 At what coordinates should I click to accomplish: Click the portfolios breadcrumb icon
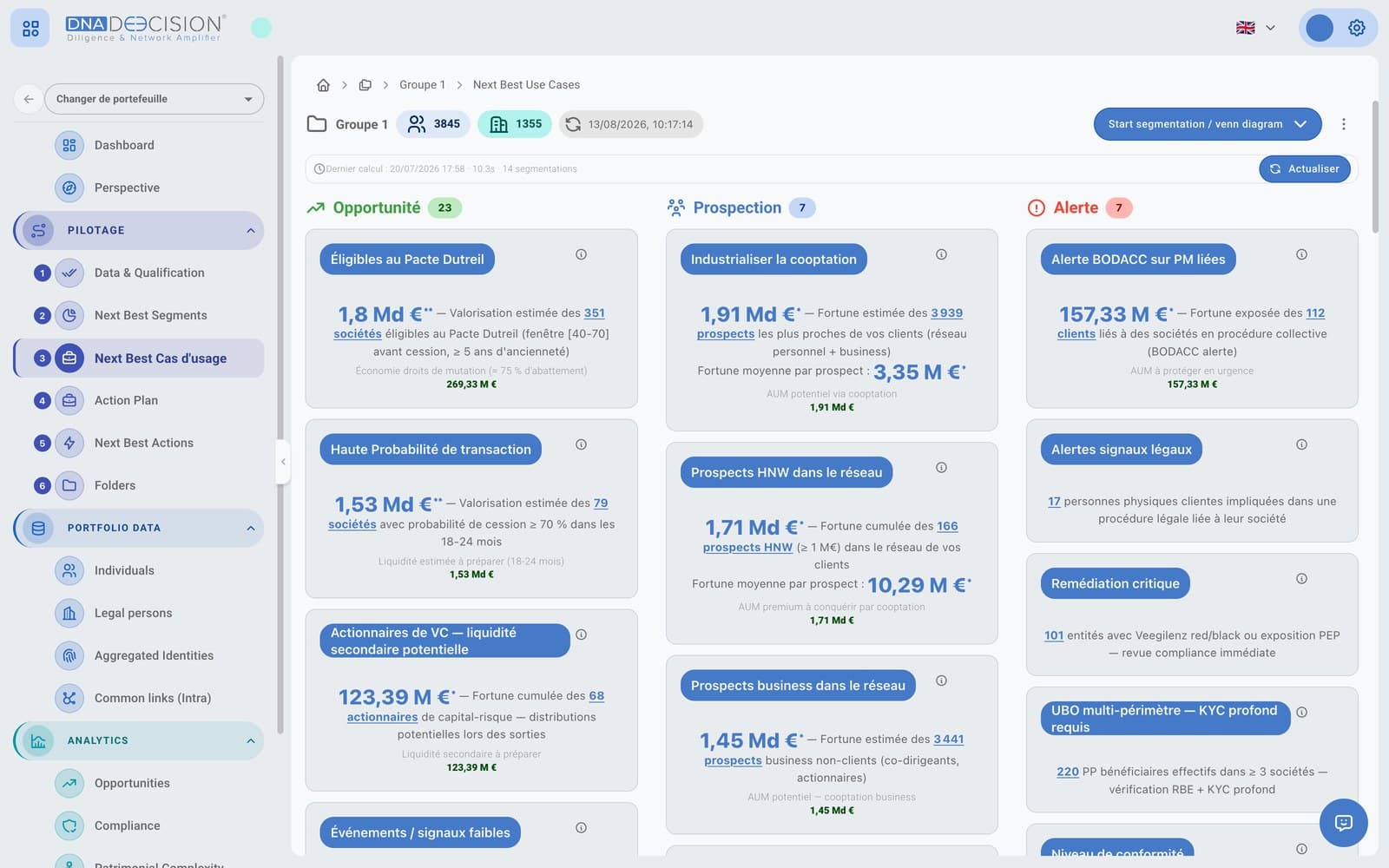(365, 85)
